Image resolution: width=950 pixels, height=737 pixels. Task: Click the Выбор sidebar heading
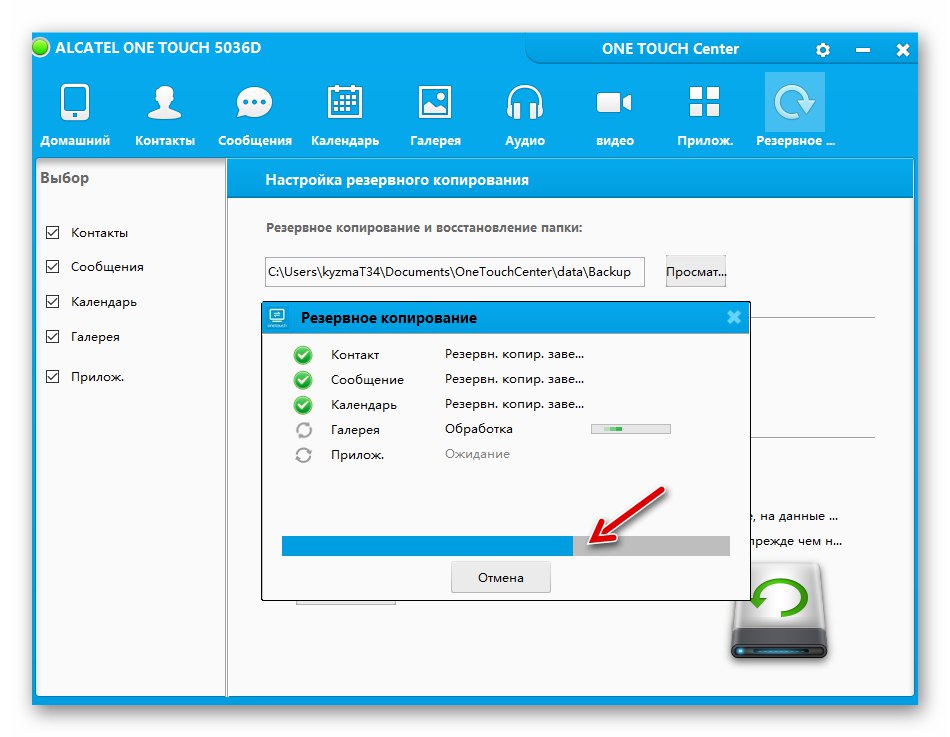pos(64,178)
